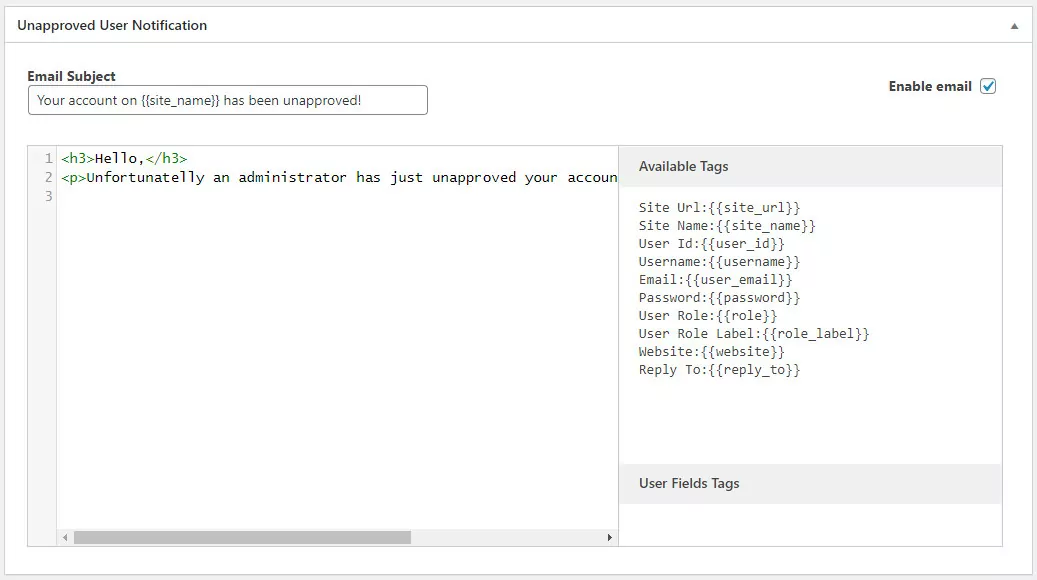This screenshot has width=1037, height=580.
Task: Click the scrollbar left arrow in editor
Action: pos(65,538)
